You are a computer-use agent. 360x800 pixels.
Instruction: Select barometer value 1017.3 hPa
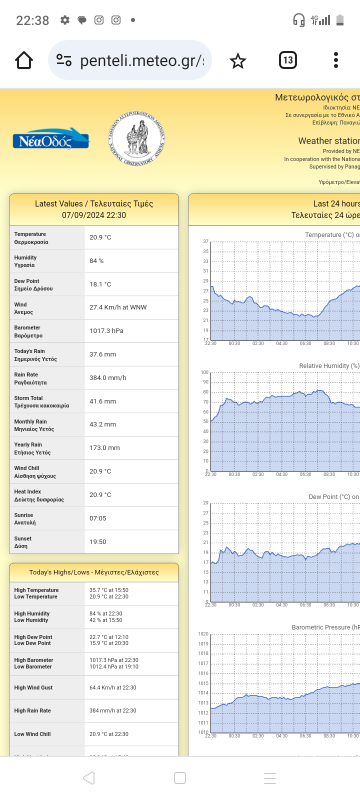click(107, 331)
